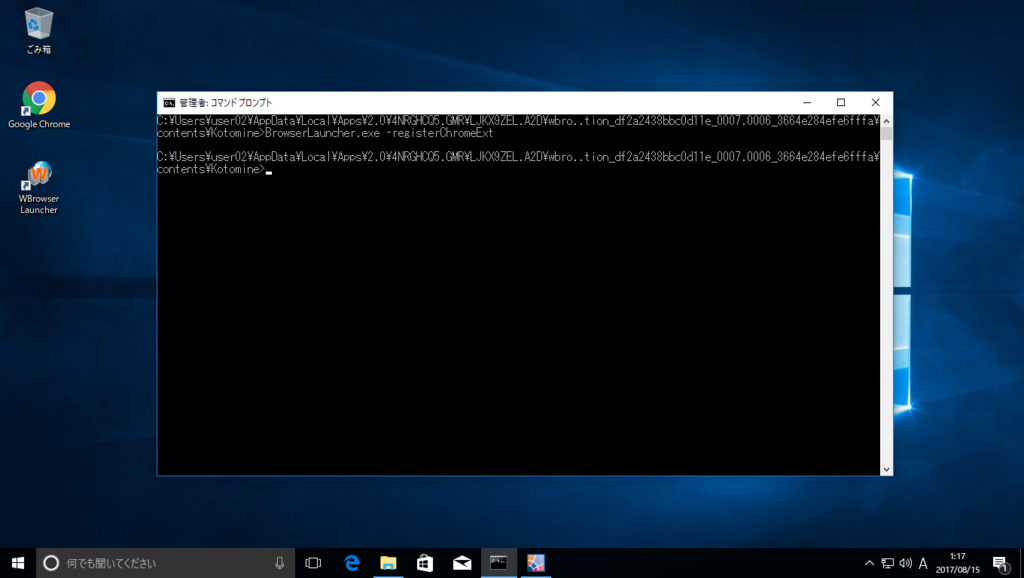
Task: Launch Microsoft Edge from the taskbar
Action: click(351, 563)
